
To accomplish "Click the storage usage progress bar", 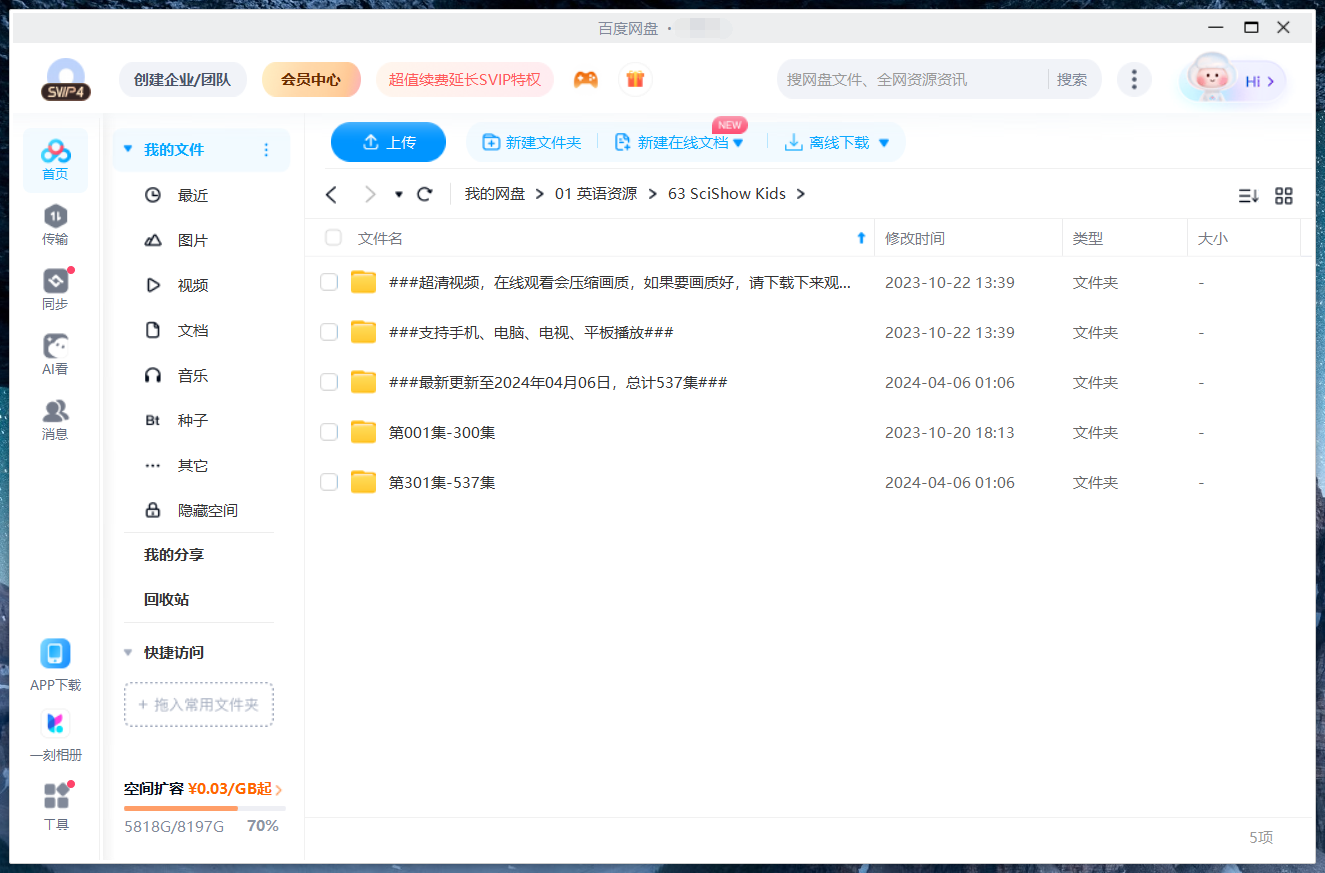I will [x=205, y=808].
